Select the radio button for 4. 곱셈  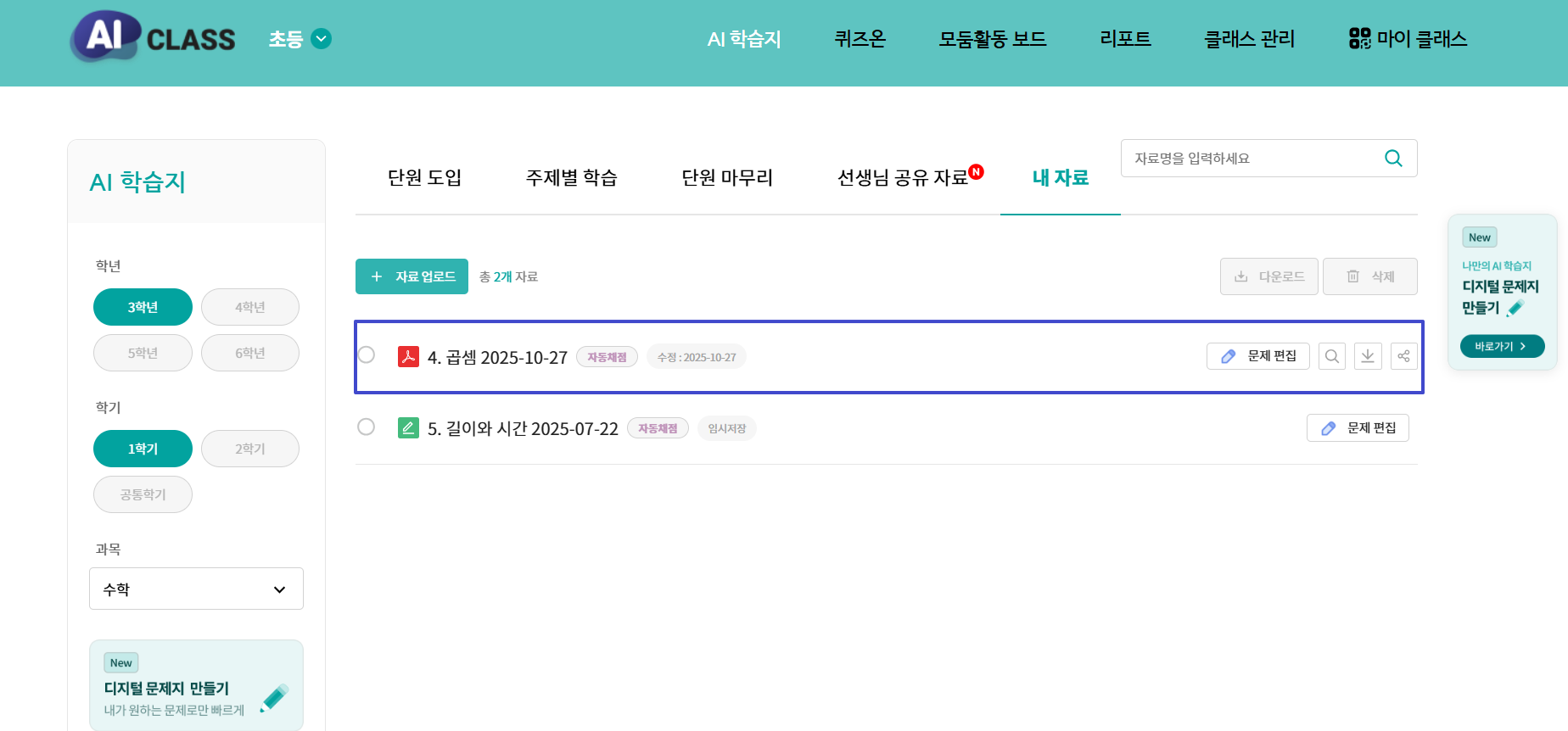(367, 354)
